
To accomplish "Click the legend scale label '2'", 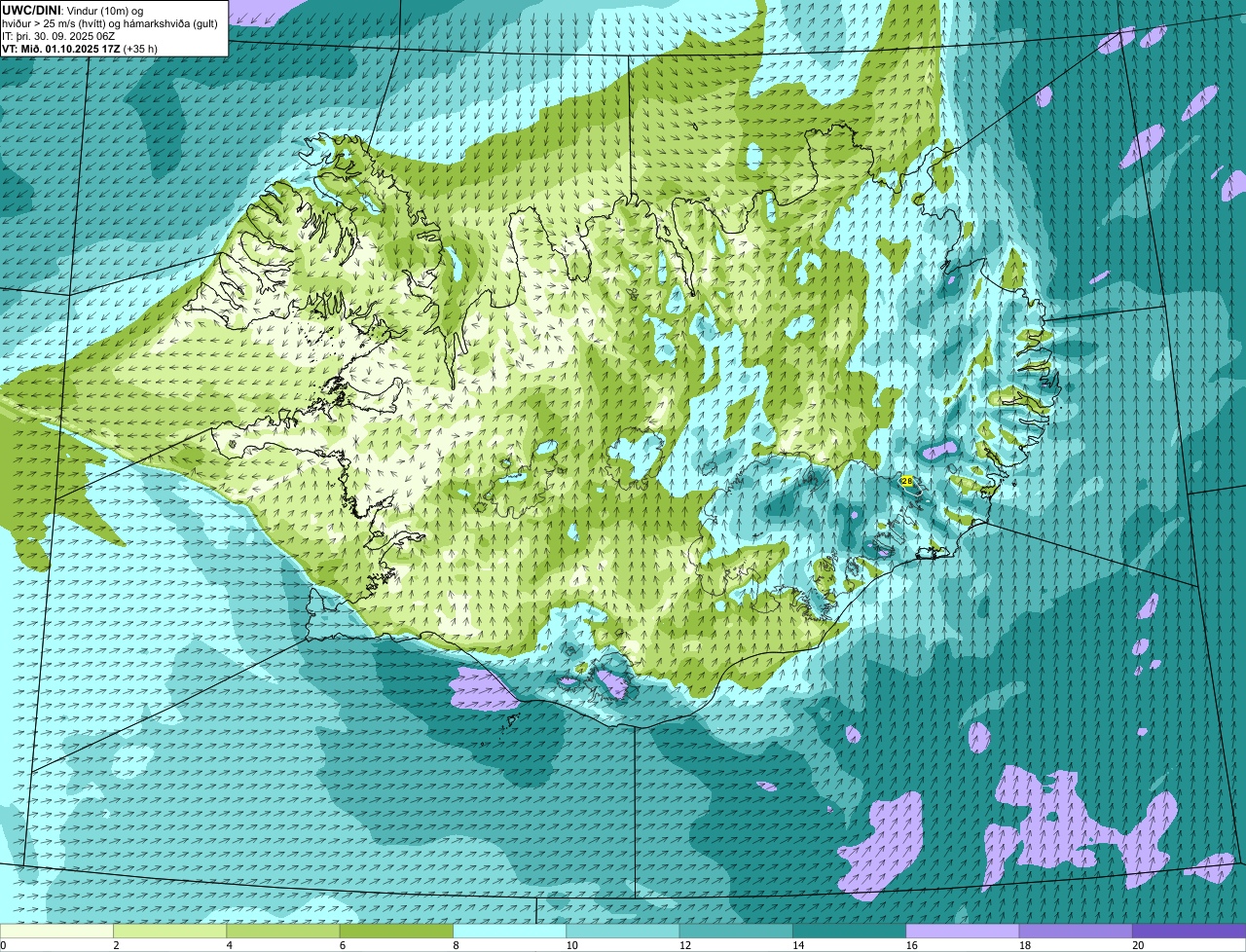I will click(x=116, y=945).
